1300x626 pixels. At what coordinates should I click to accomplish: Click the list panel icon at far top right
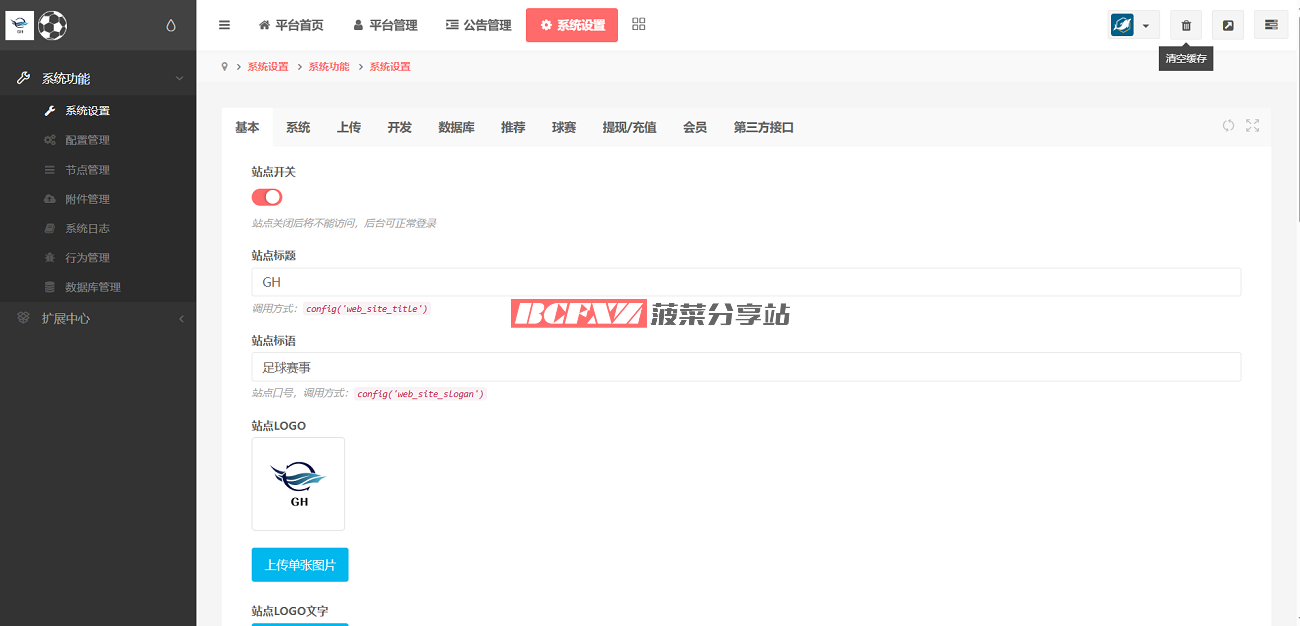(x=1271, y=25)
